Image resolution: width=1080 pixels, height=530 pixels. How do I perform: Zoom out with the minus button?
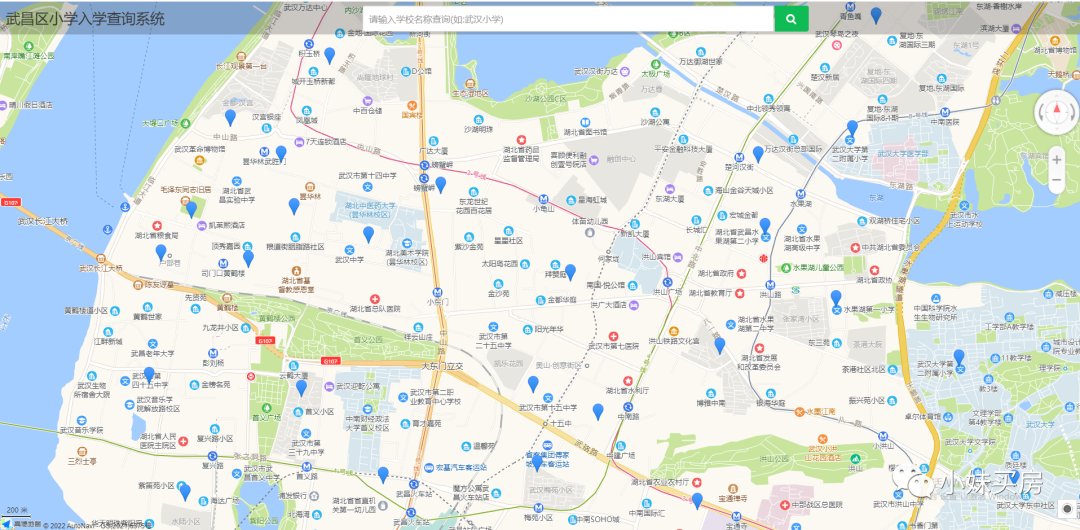tap(1057, 181)
